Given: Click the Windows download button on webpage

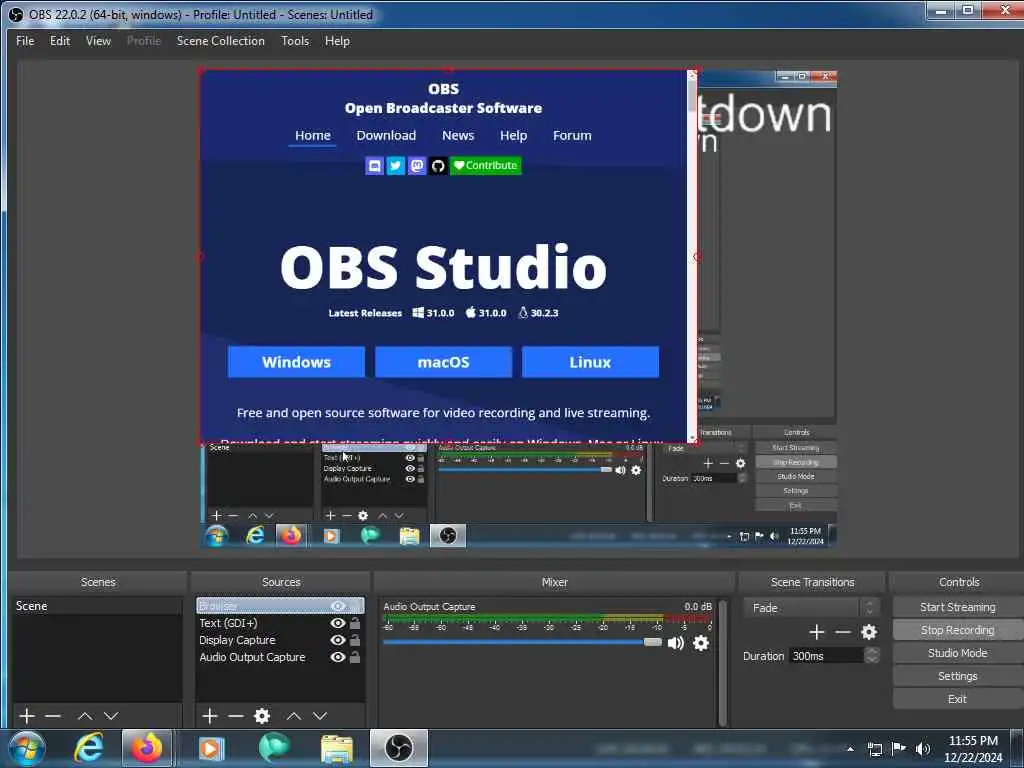Looking at the screenshot, I should [296, 362].
